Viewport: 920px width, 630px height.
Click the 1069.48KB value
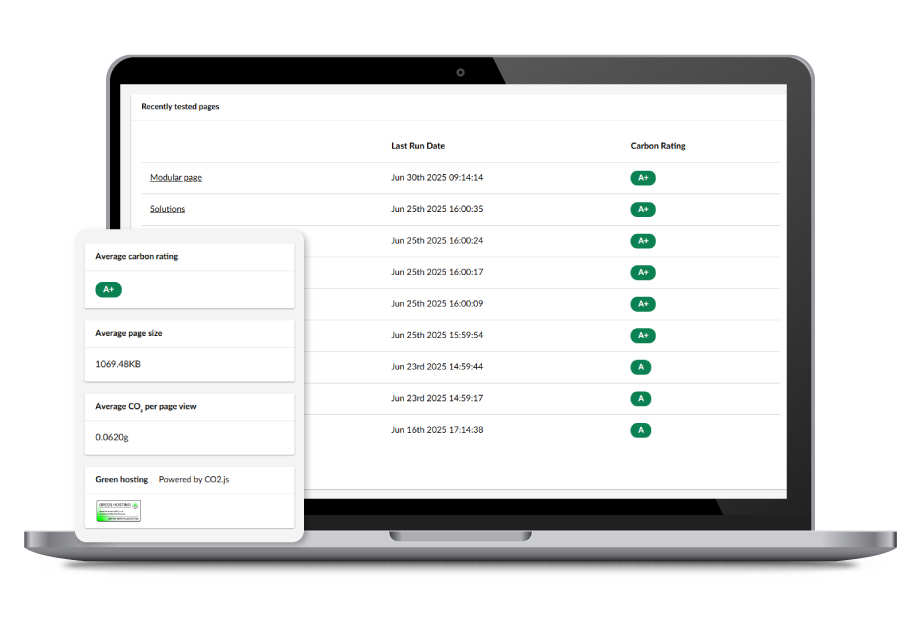pyautogui.click(x=118, y=364)
